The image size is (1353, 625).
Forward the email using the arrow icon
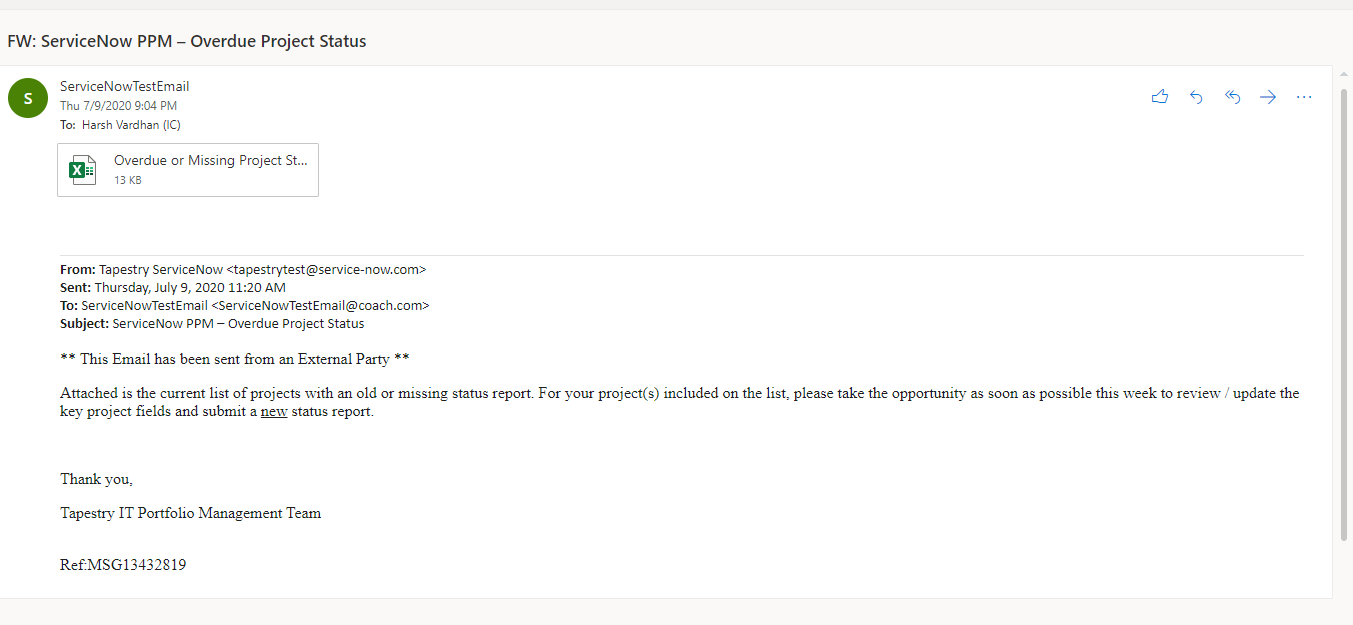tap(1268, 96)
